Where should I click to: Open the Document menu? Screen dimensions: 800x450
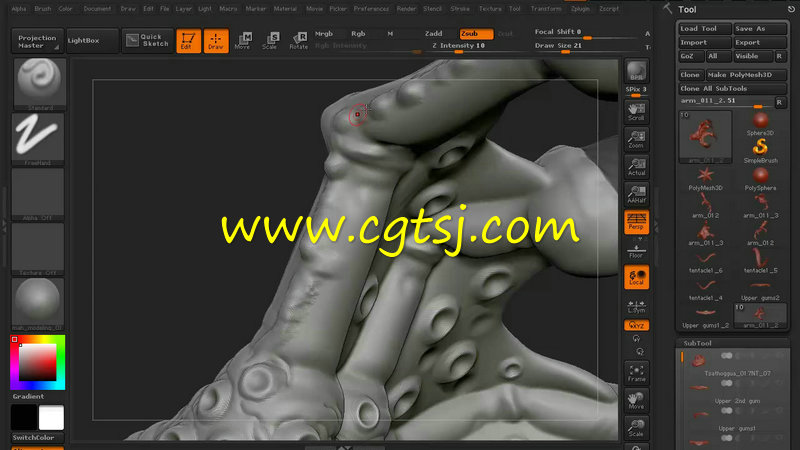[x=97, y=9]
